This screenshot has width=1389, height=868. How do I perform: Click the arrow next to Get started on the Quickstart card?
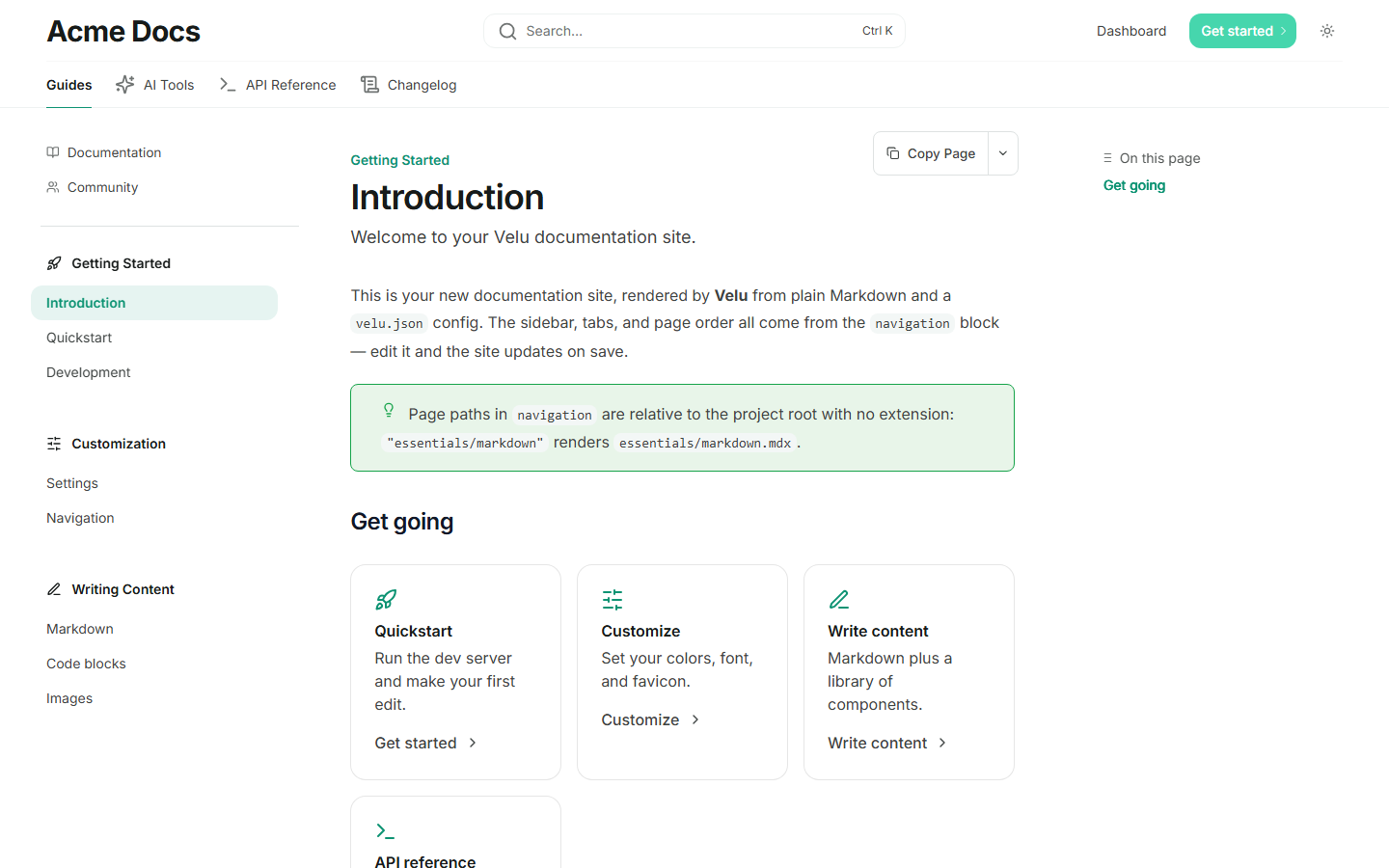tap(473, 743)
